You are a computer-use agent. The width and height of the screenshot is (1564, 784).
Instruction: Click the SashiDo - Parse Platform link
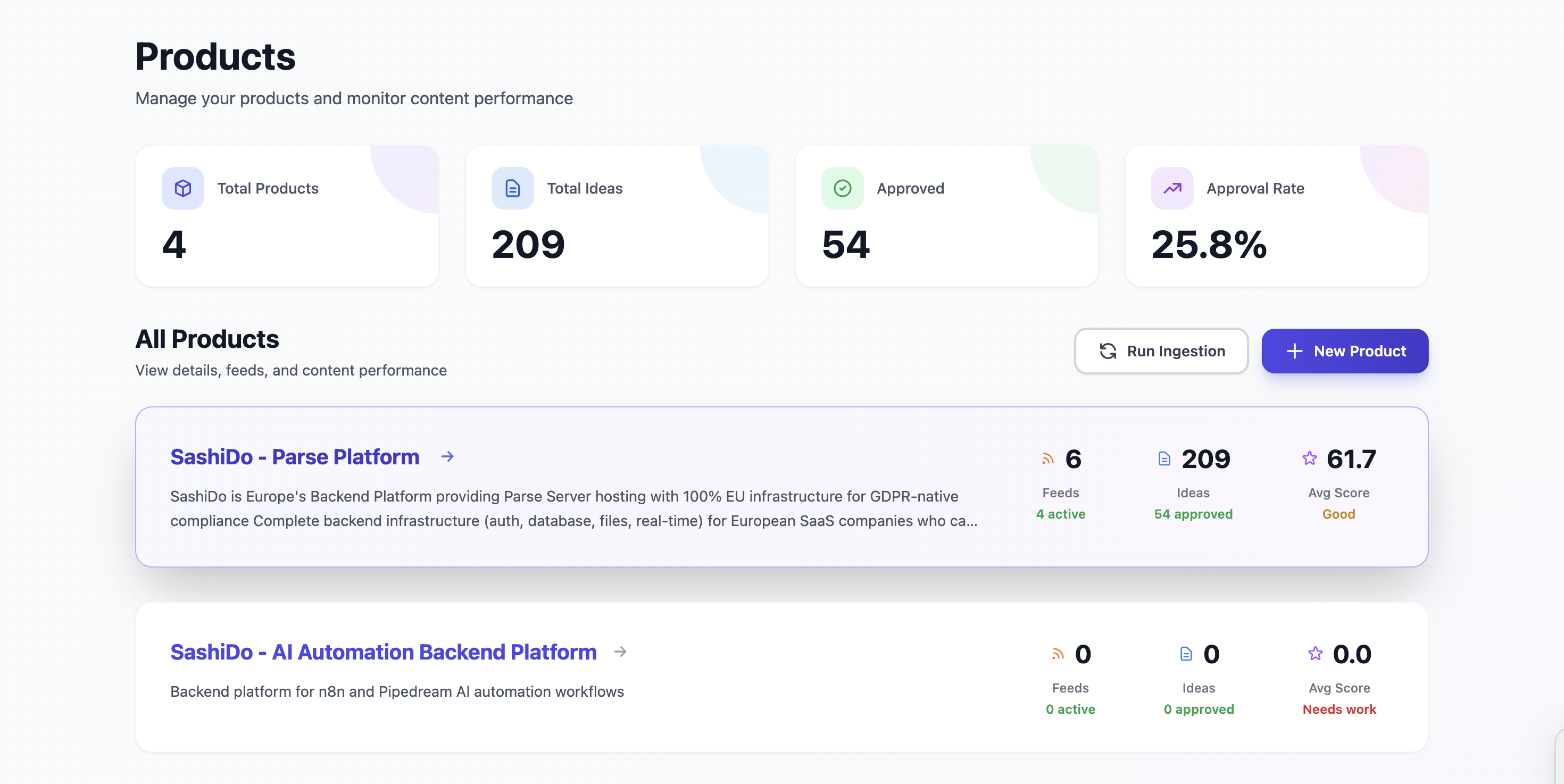[x=295, y=457]
